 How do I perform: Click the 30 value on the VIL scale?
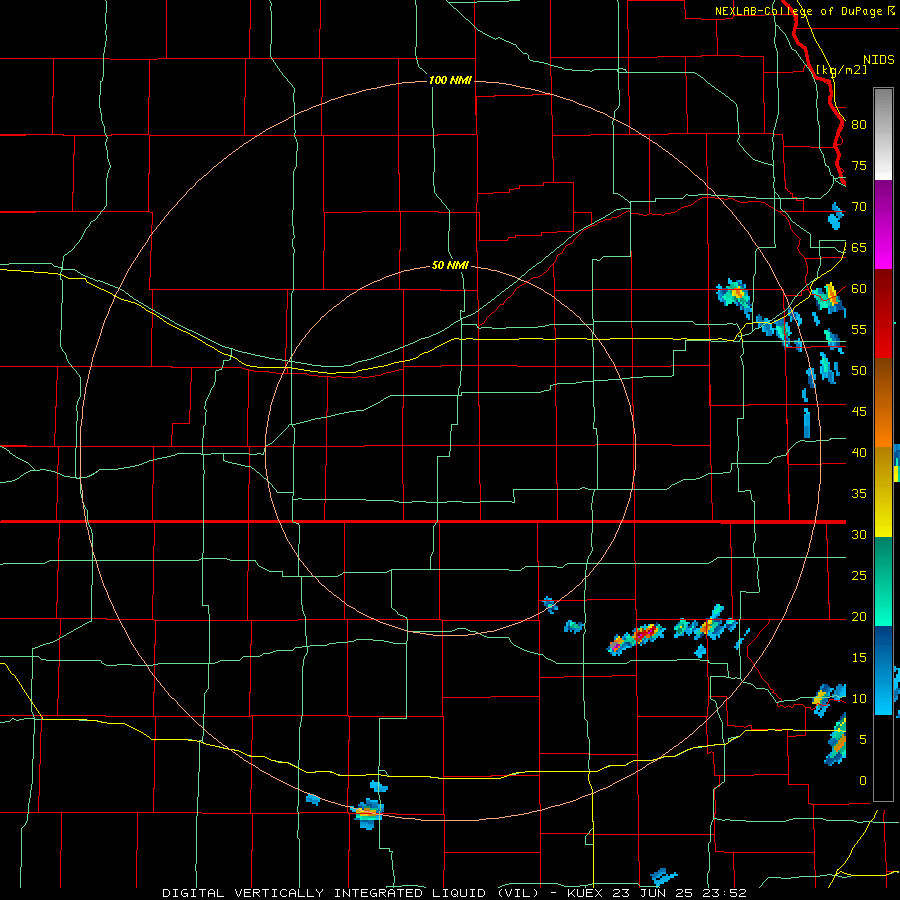pos(859,534)
